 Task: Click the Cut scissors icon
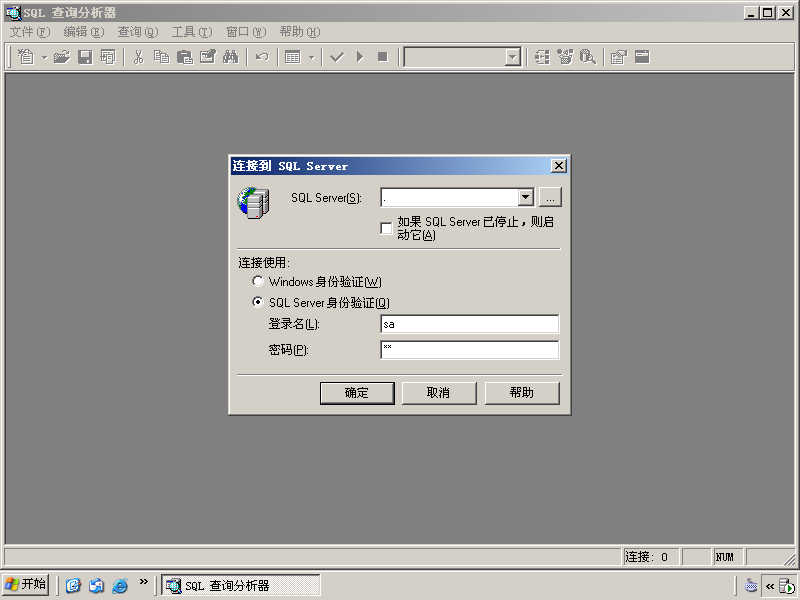coord(138,57)
